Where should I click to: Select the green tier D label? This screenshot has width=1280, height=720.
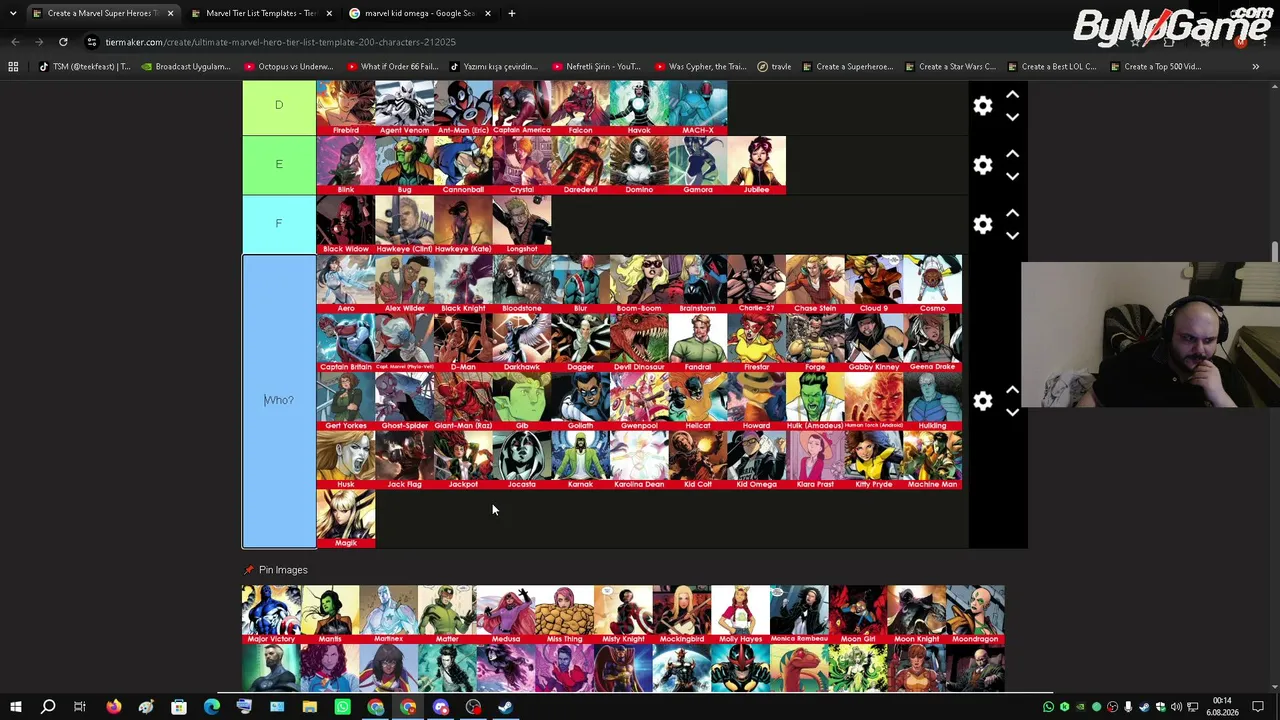(x=279, y=105)
